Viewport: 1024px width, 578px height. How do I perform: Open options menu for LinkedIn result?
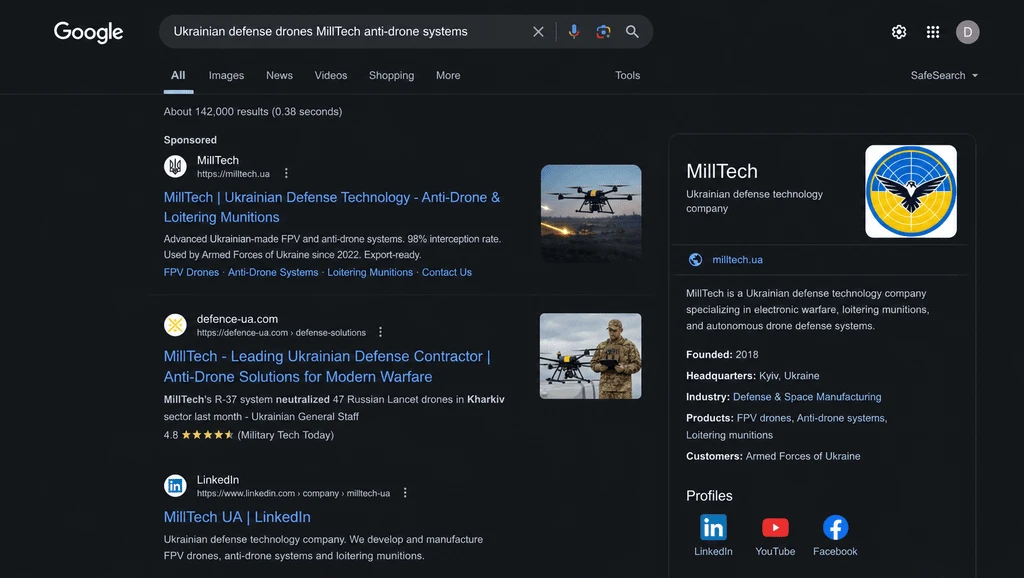[x=405, y=492]
